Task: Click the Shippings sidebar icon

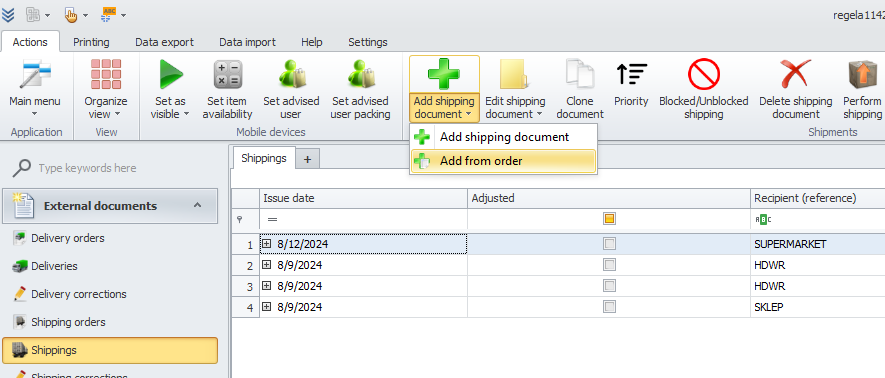Action: click(20, 350)
